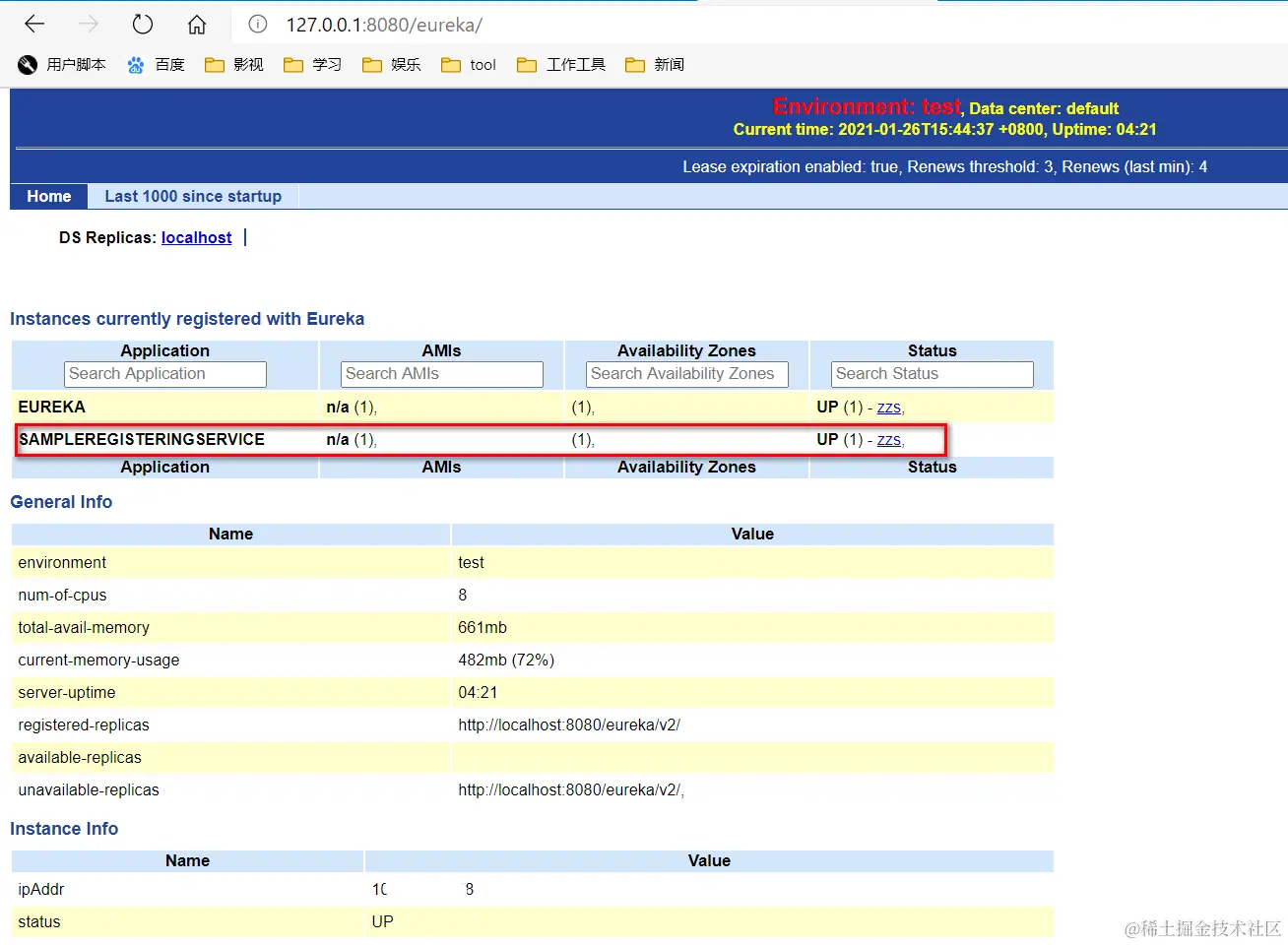Open Last 1000 since startup tab
Viewport: 1288px width, 945px height.
point(193,196)
